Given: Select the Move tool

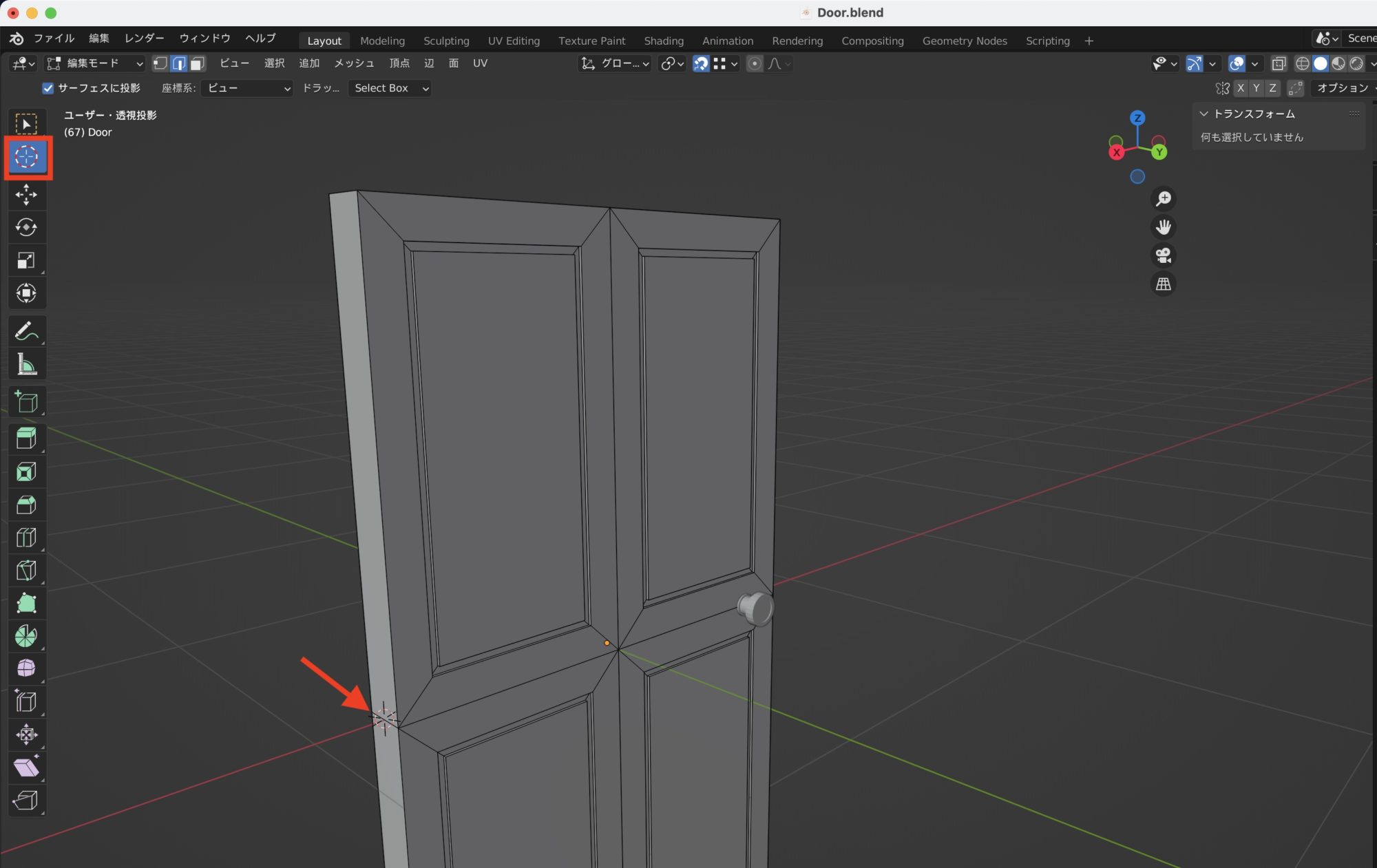Looking at the screenshot, I should coord(26,195).
